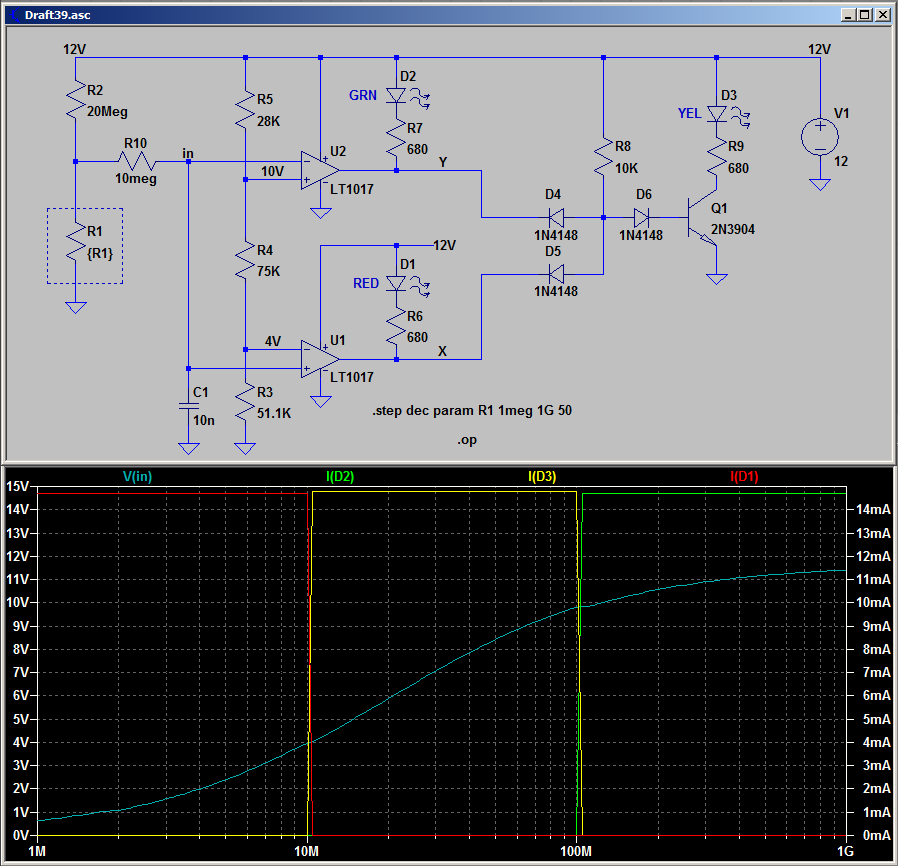Select the I(D1) red trace label
The height and width of the screenshot is (866, 898).
tap(744, 477)
